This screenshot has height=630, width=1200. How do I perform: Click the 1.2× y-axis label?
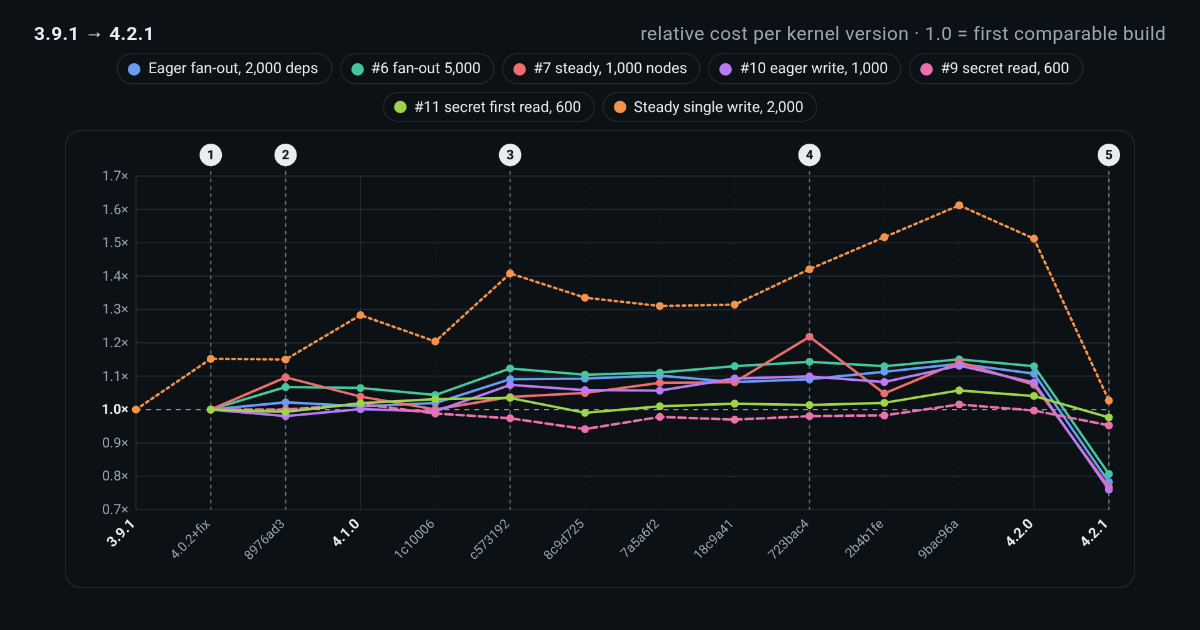coord(115,343)
